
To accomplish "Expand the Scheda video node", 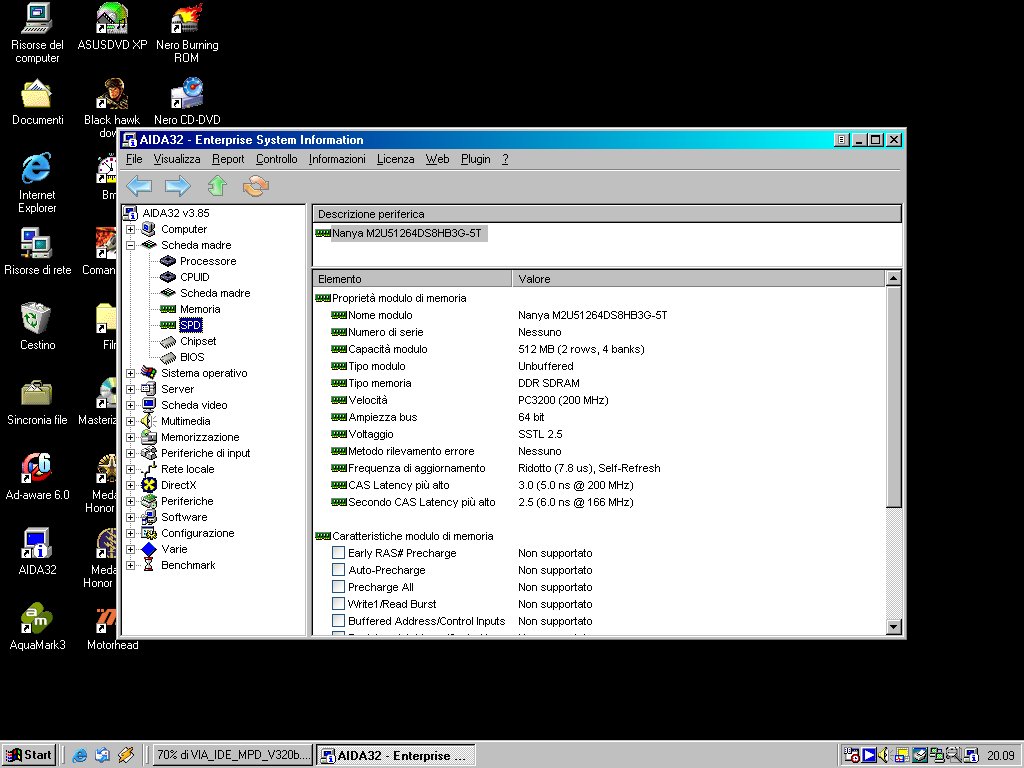I will click(x=131, y=406).
